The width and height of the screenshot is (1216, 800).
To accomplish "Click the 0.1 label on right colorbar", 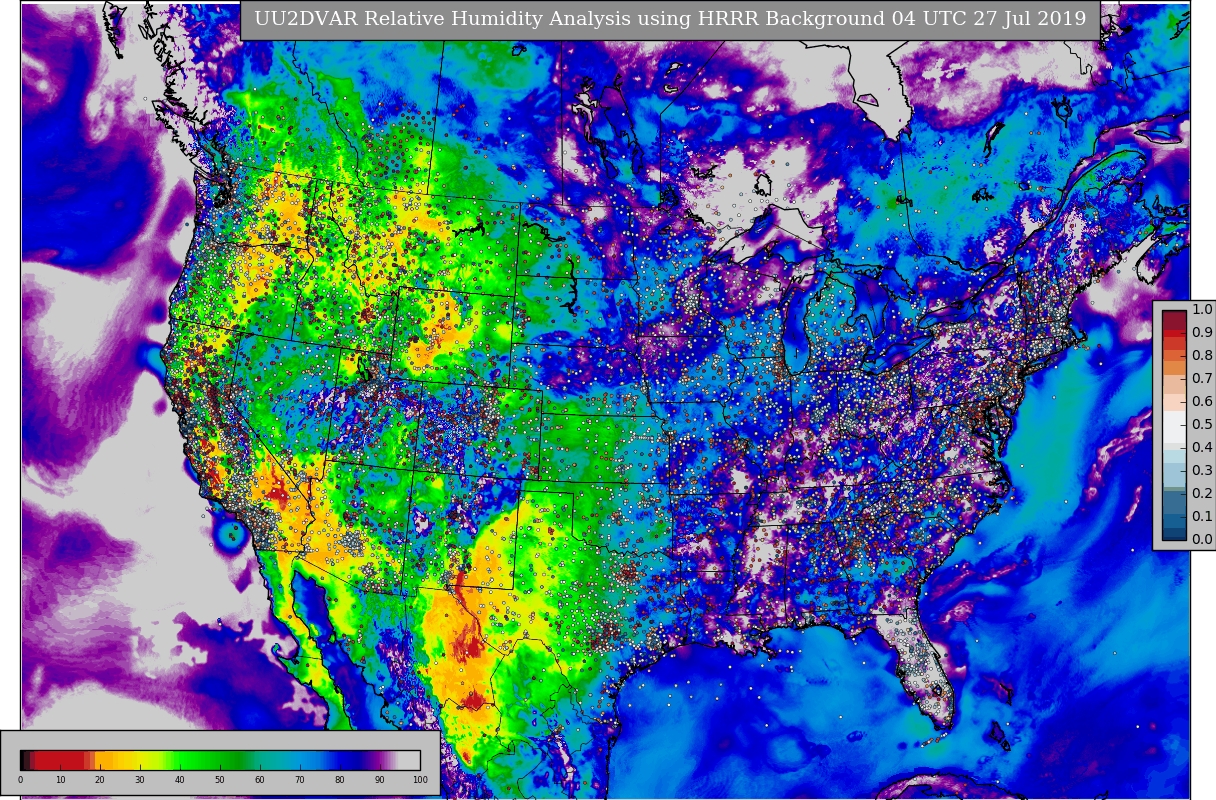I will [1202, 517].
